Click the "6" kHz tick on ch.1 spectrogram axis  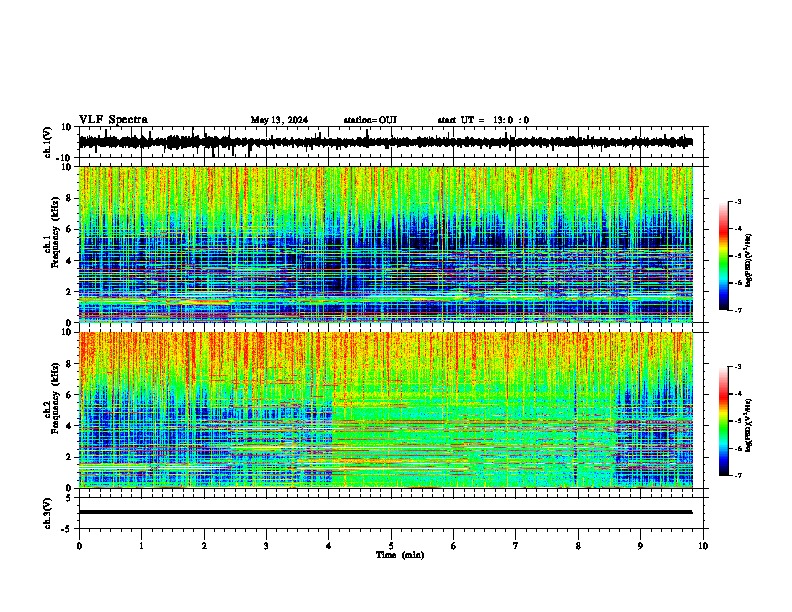pos(69,229)
